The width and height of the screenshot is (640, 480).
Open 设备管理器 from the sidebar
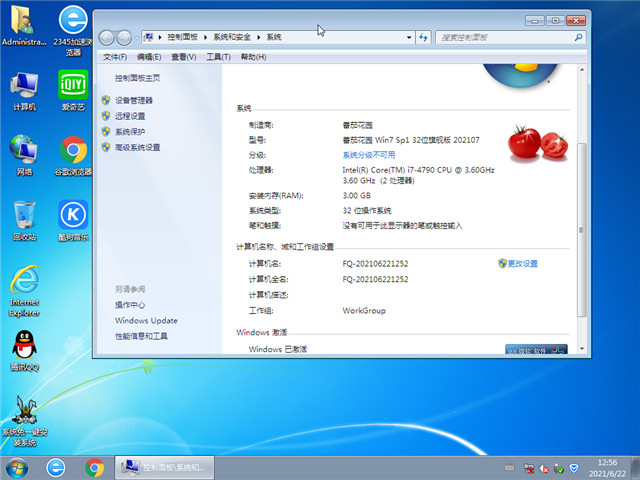[x=133, y=100]
